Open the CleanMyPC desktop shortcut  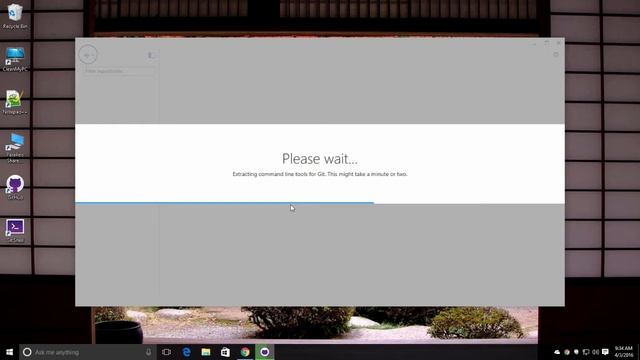click(x=15, y=59)
